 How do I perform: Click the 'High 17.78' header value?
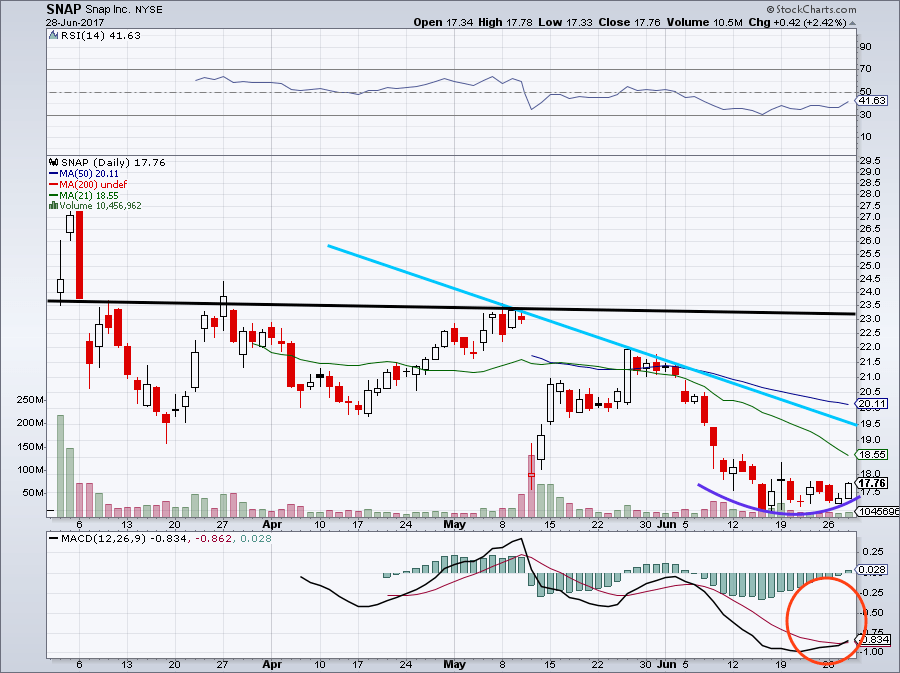click(x=505, y=22)
